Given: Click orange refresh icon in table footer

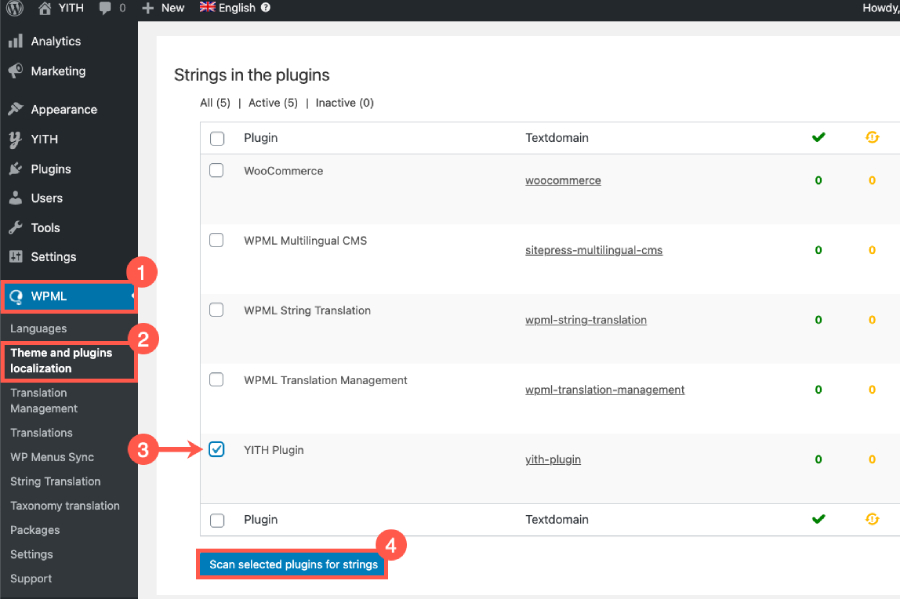Looking at the screenshot, I should click(872, 519).
